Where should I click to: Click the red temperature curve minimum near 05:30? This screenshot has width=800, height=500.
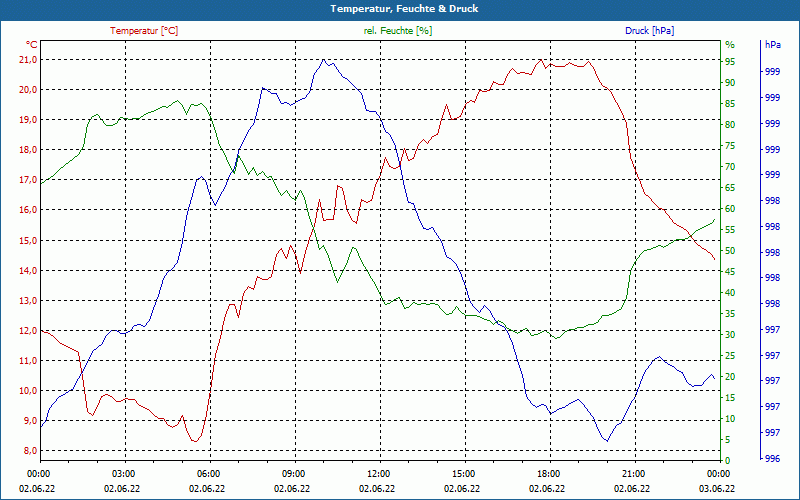pos(194,441)
